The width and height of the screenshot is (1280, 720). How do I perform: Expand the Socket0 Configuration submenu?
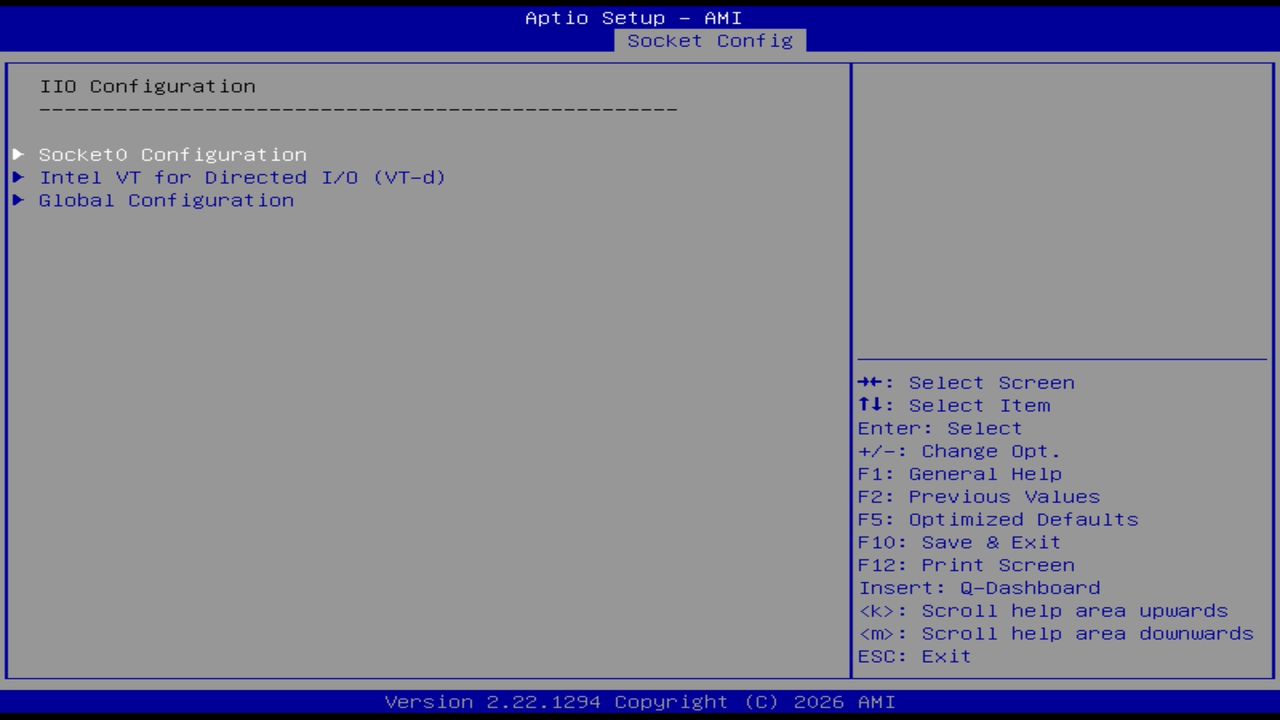pyautogui.click(x=172, y=154)
